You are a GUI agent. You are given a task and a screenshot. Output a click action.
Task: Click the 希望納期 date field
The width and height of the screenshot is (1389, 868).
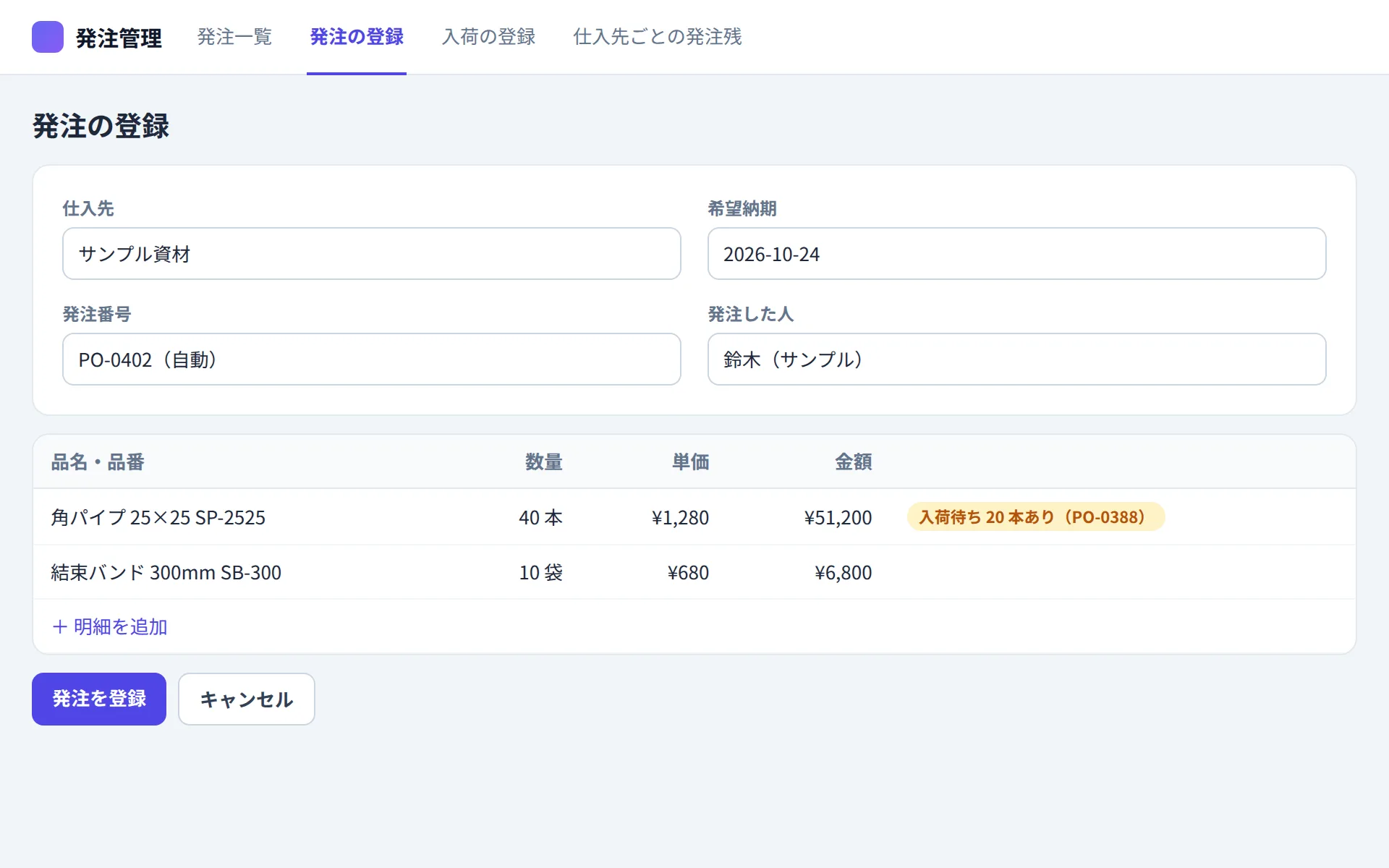tap(1016, 254)
